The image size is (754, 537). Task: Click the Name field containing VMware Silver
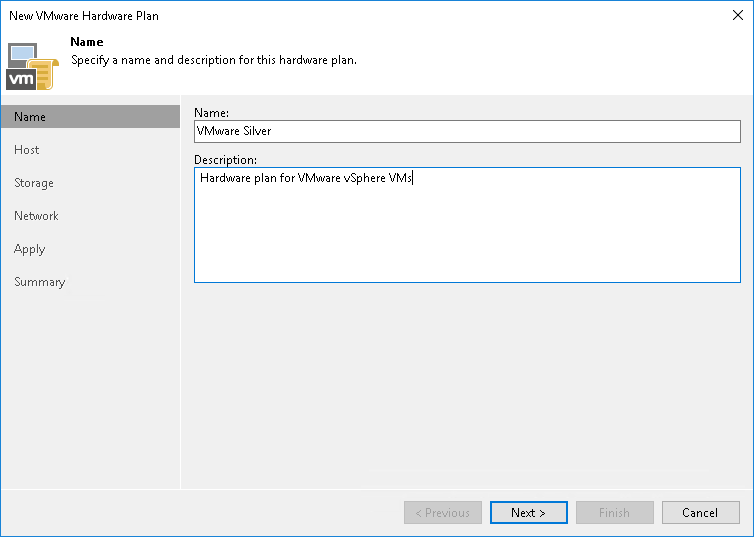click(x=467, y=131)
